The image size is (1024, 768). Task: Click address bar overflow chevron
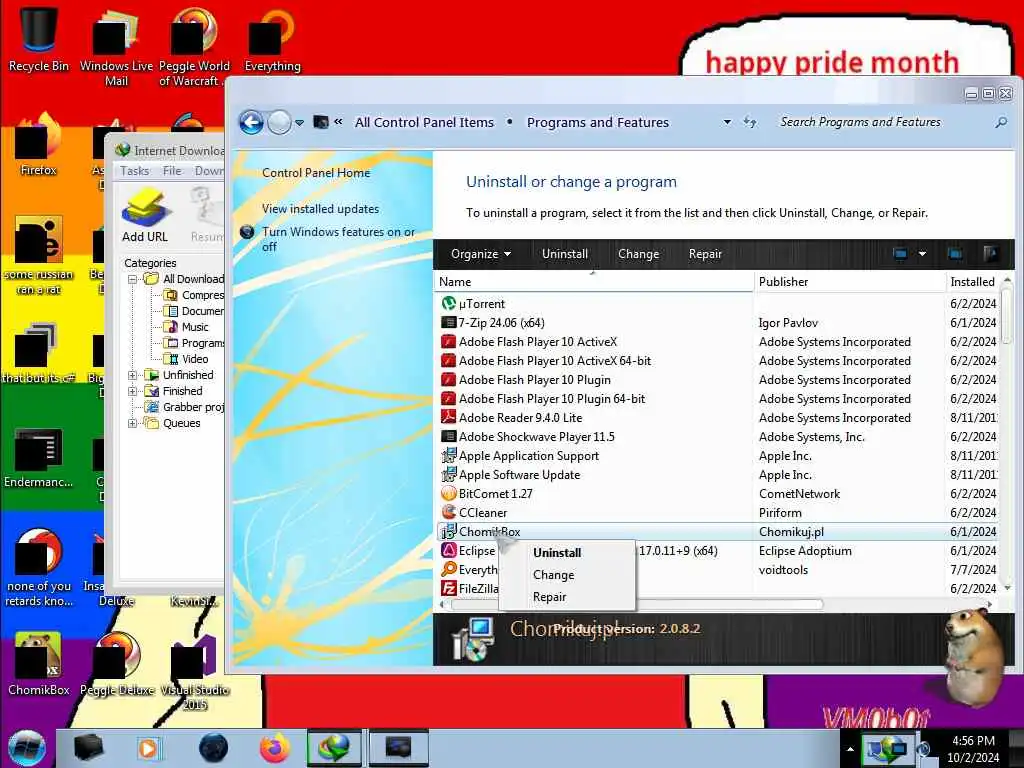point(338,121)
